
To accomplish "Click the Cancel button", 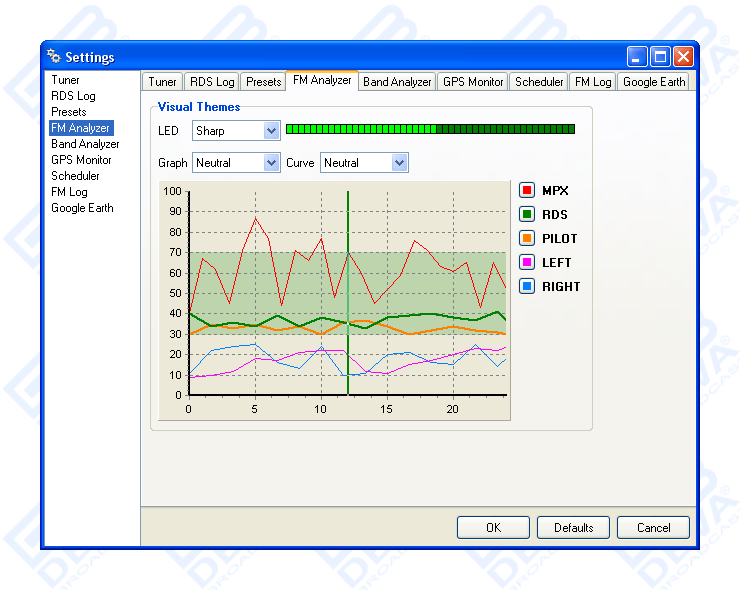I will [x=653, y=527].
